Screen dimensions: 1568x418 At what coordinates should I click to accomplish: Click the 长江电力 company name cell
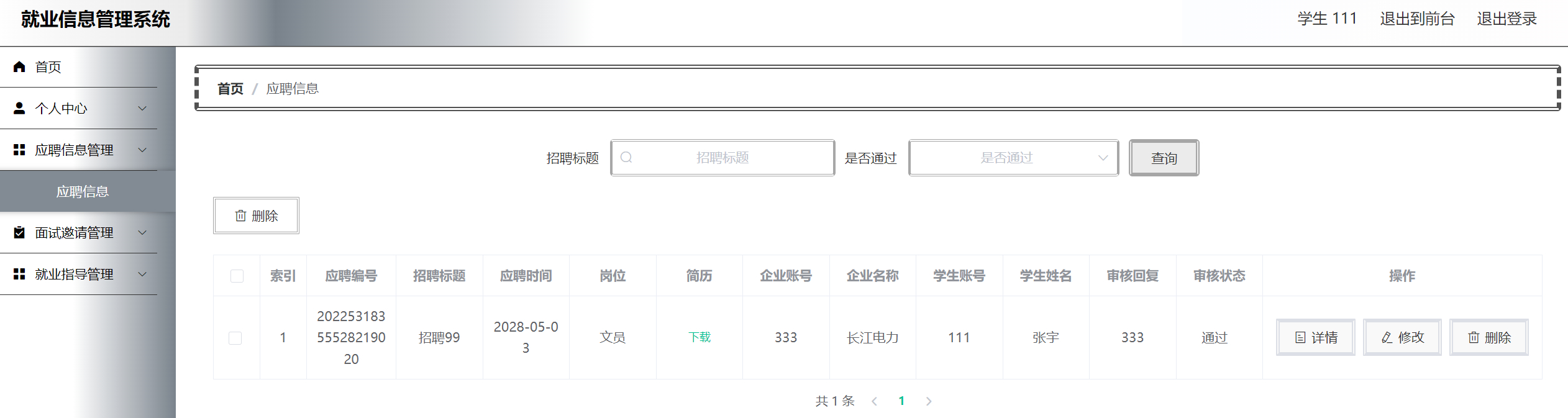pyautogui.click(x=872, y=337)
